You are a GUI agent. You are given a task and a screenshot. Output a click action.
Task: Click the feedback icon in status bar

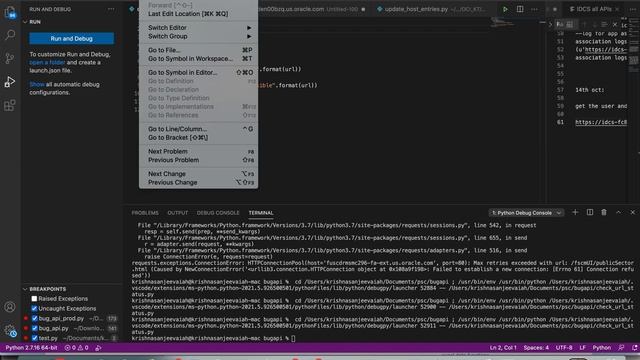coord(621,348)
